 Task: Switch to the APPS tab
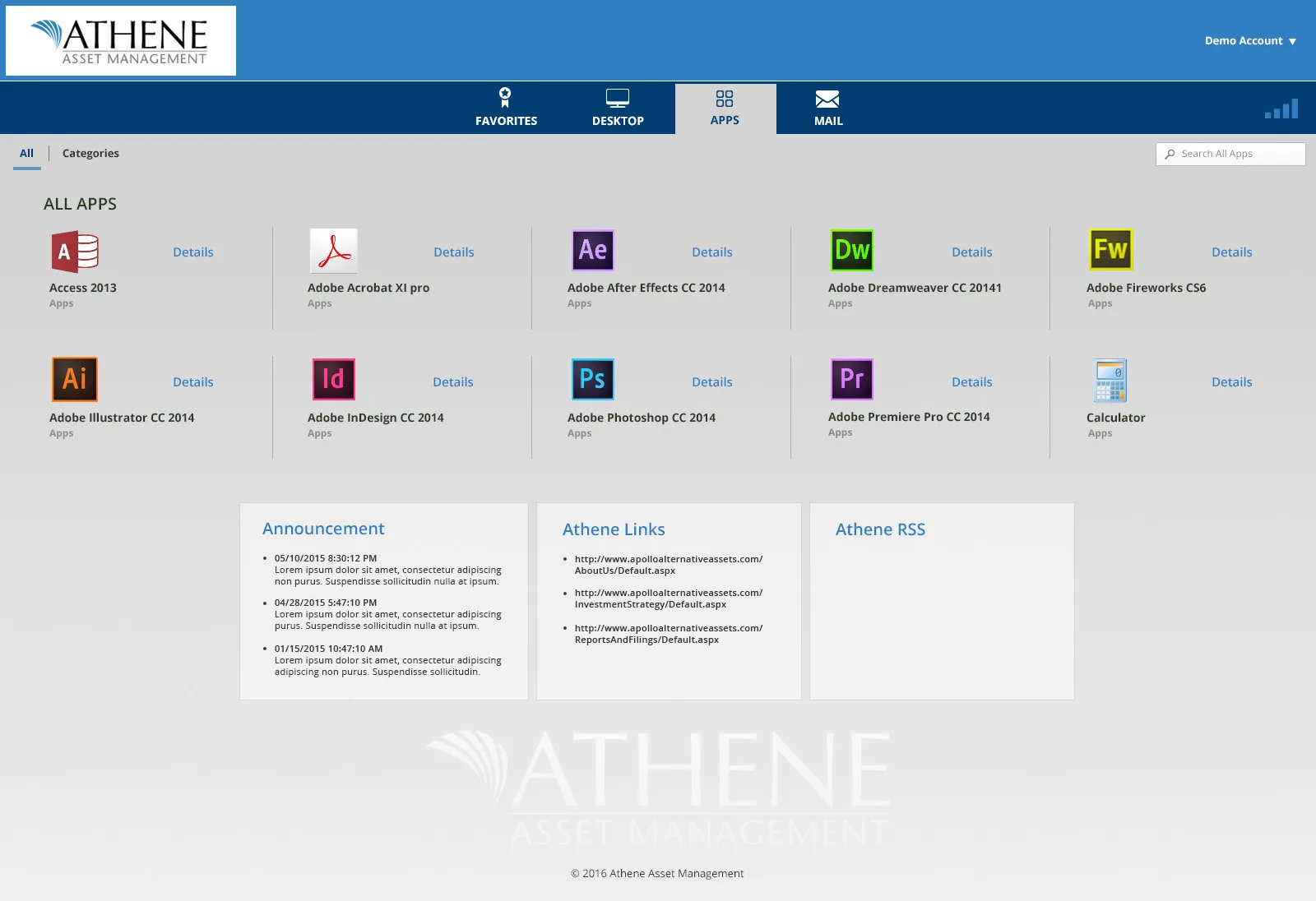click(x=725, y=109)
